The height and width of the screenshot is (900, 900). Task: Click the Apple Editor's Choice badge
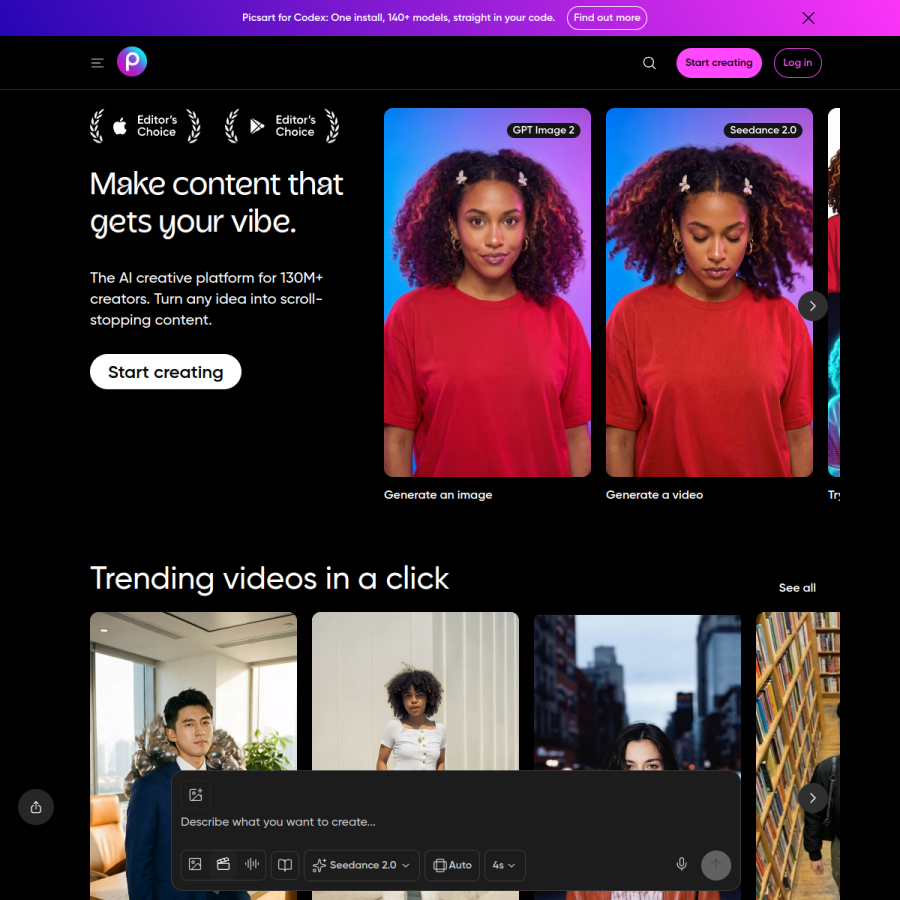(x=145, y=126)
